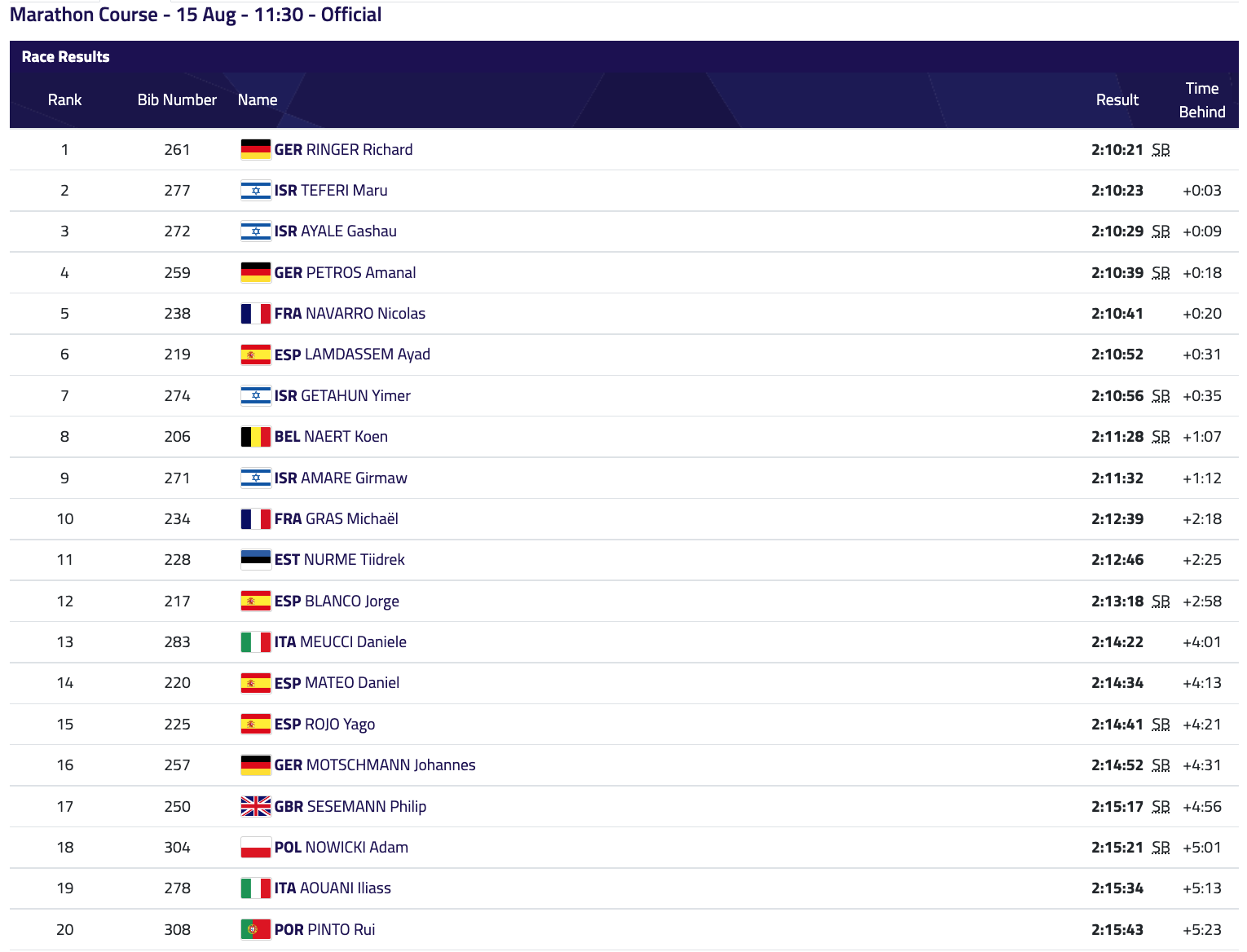Click SB abbreviation on BLANCO Jorge's result

(1161, 602)
